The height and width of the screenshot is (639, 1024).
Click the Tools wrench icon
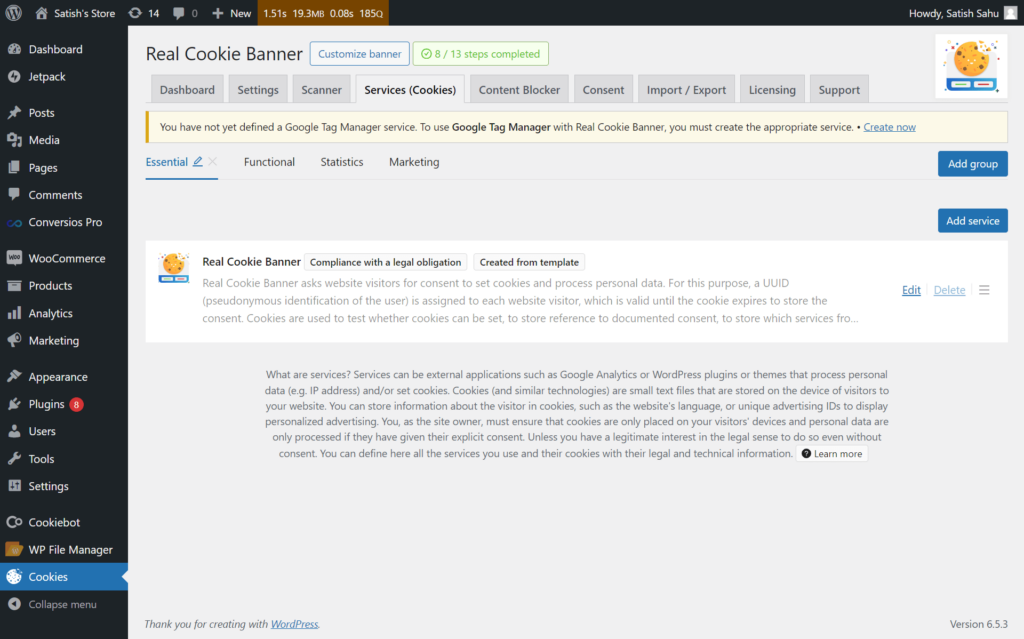14,459
